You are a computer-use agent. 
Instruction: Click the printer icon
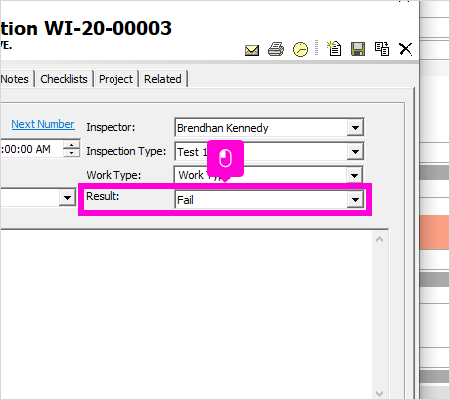click(x=276, y=49)
